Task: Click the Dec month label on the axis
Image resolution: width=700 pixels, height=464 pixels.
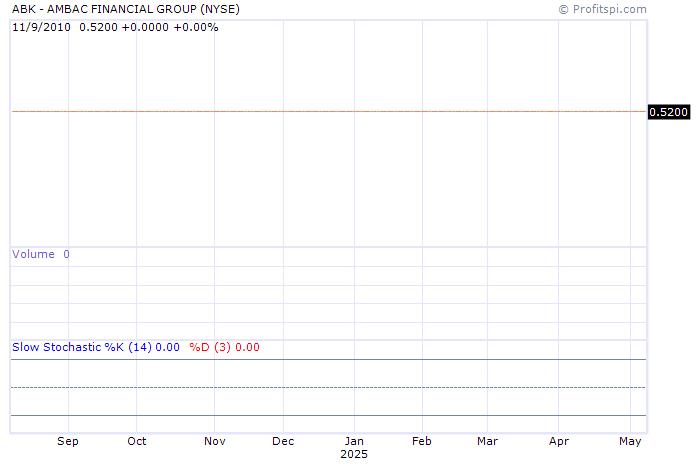Action: (283, 441)
